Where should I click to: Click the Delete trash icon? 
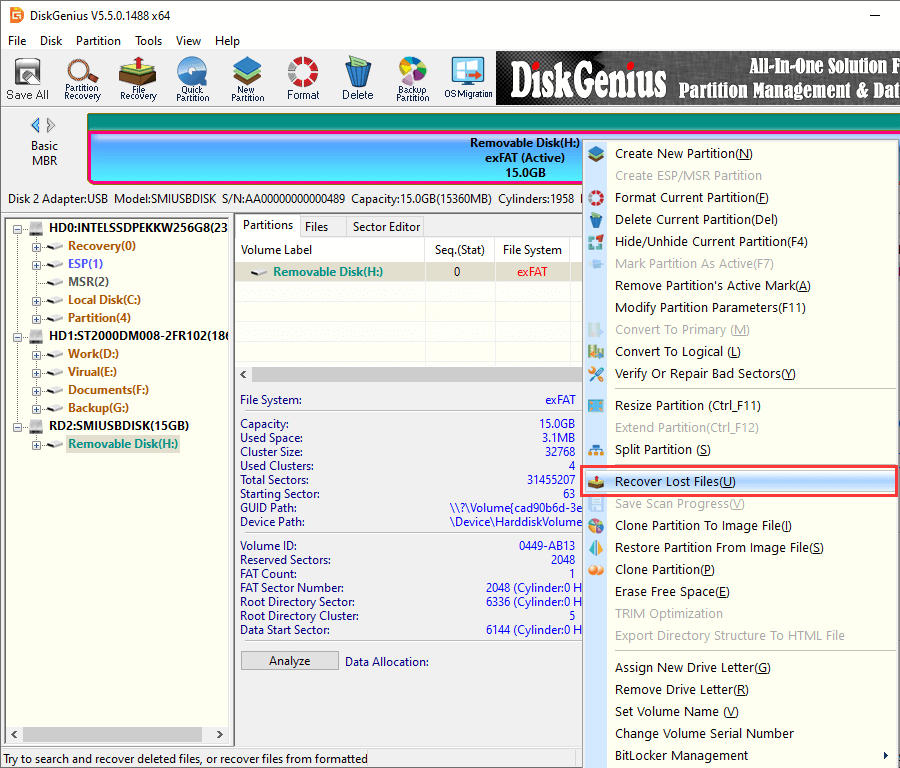coord(357,78)
